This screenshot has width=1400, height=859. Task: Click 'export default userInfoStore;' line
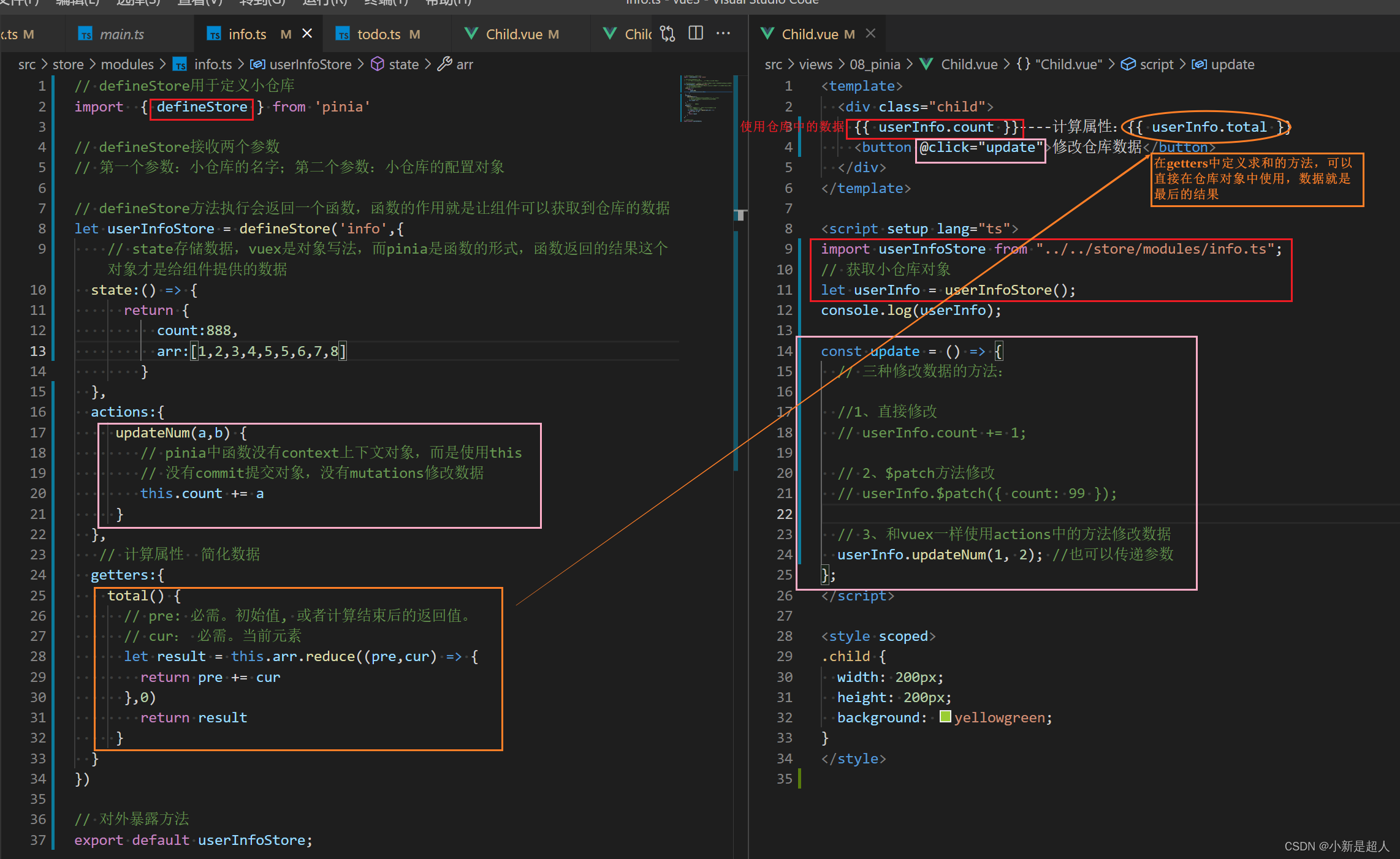193,840
